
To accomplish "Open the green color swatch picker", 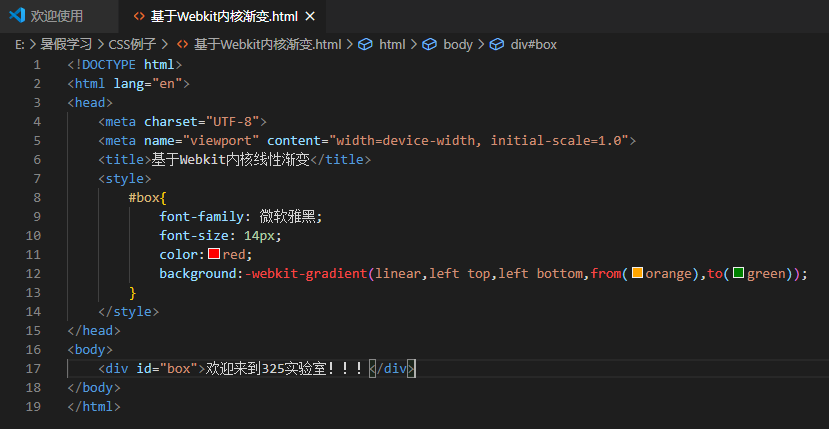I will pyautogui.click(x=739, y=273).
